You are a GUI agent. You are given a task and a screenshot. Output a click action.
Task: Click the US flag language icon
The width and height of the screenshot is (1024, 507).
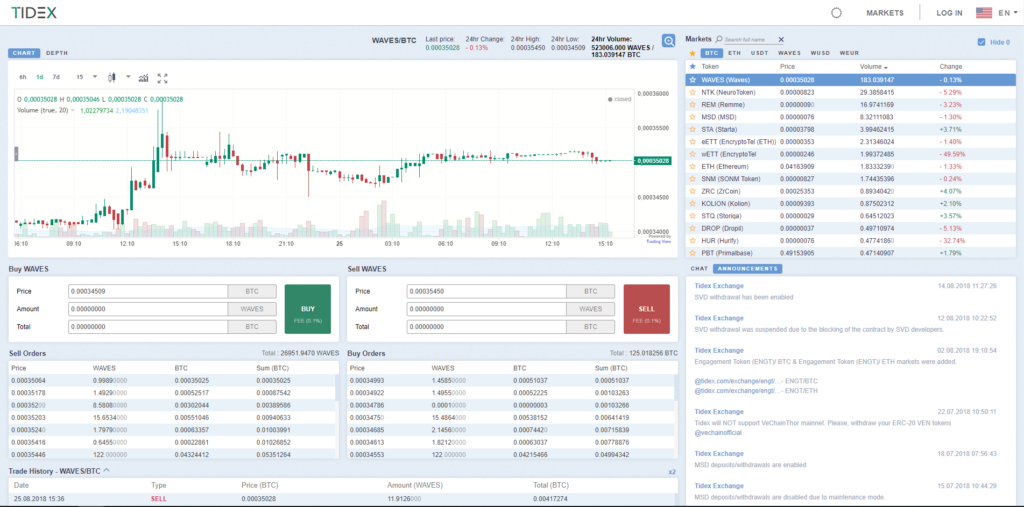coord(984,12)
